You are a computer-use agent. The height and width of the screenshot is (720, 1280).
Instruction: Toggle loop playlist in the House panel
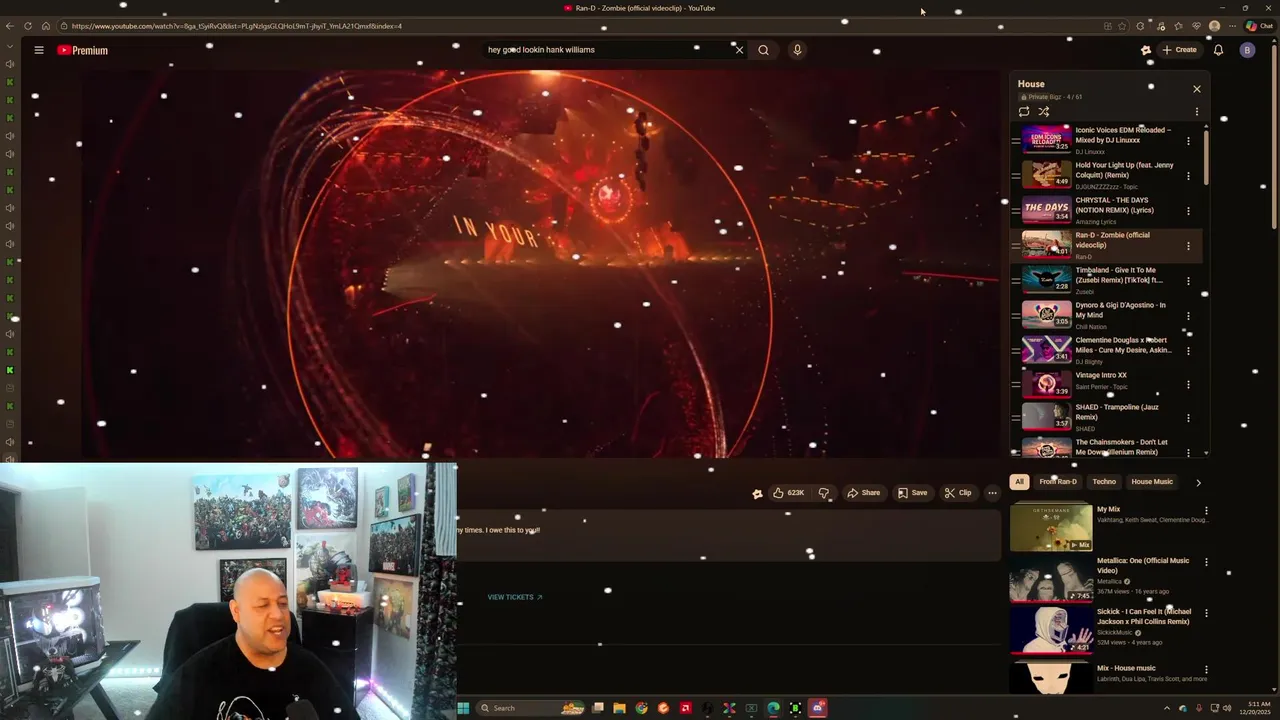pyautogui.click(x=1024, y=112)
